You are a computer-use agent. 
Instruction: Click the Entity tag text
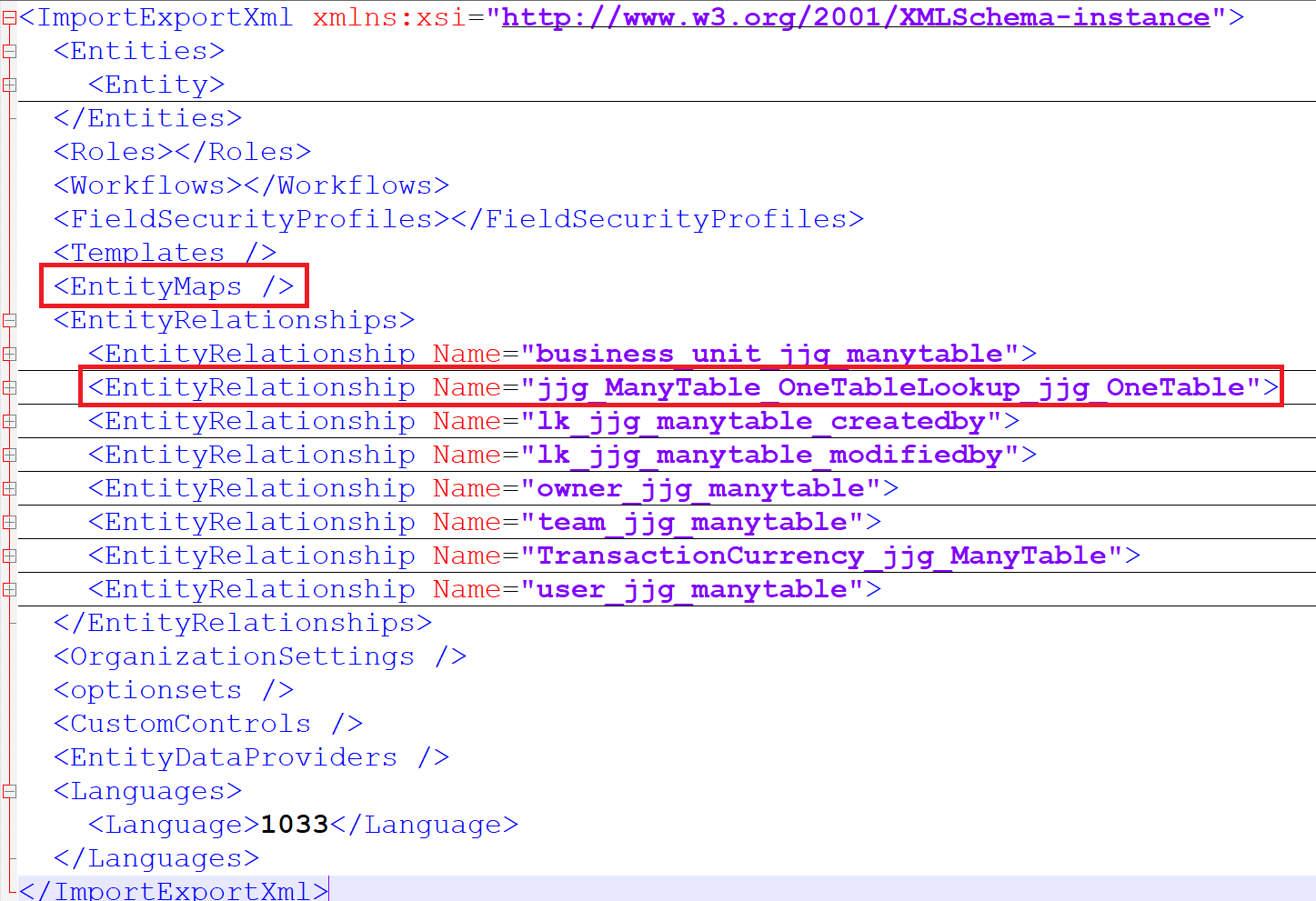click(156, 85)
